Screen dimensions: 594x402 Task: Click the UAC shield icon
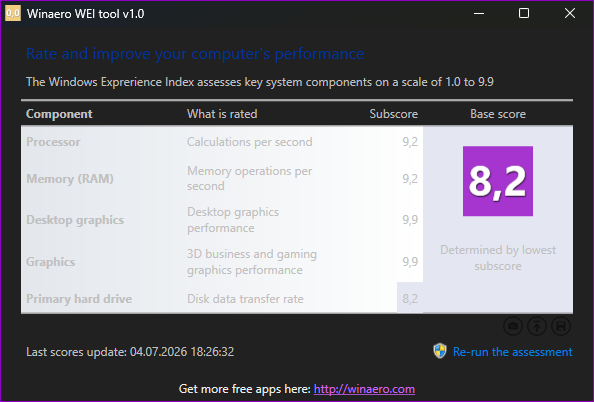[x=440, y=351]
